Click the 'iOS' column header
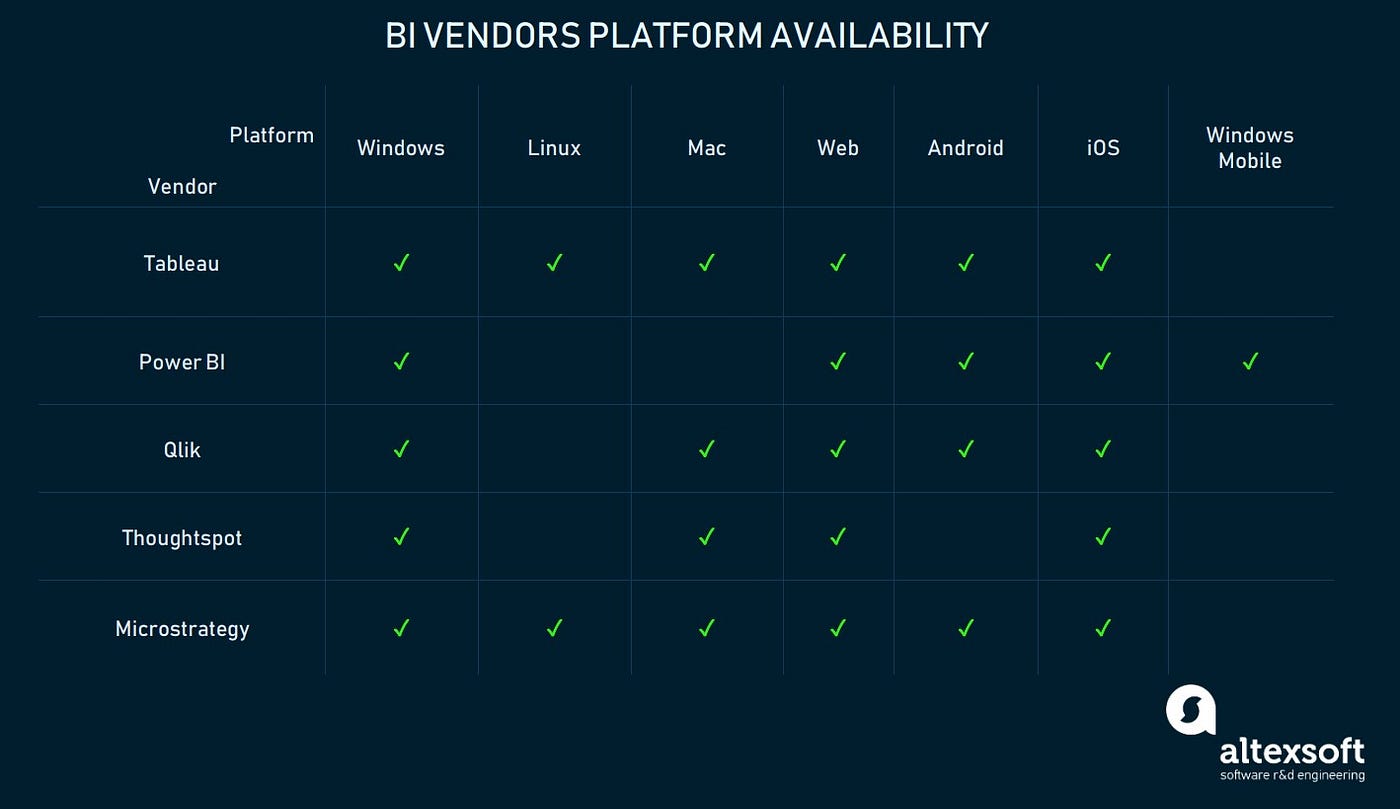The image size is (1400, 809). point(1103,148)
